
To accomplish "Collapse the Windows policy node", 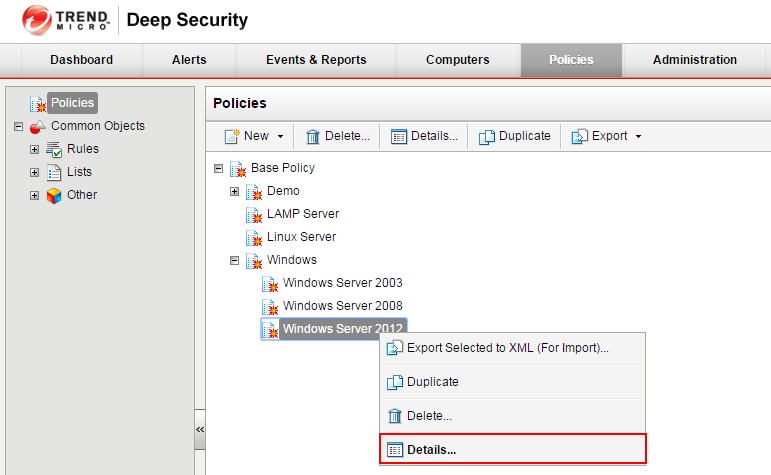I will pyautogui.click(x=235, y=261).
